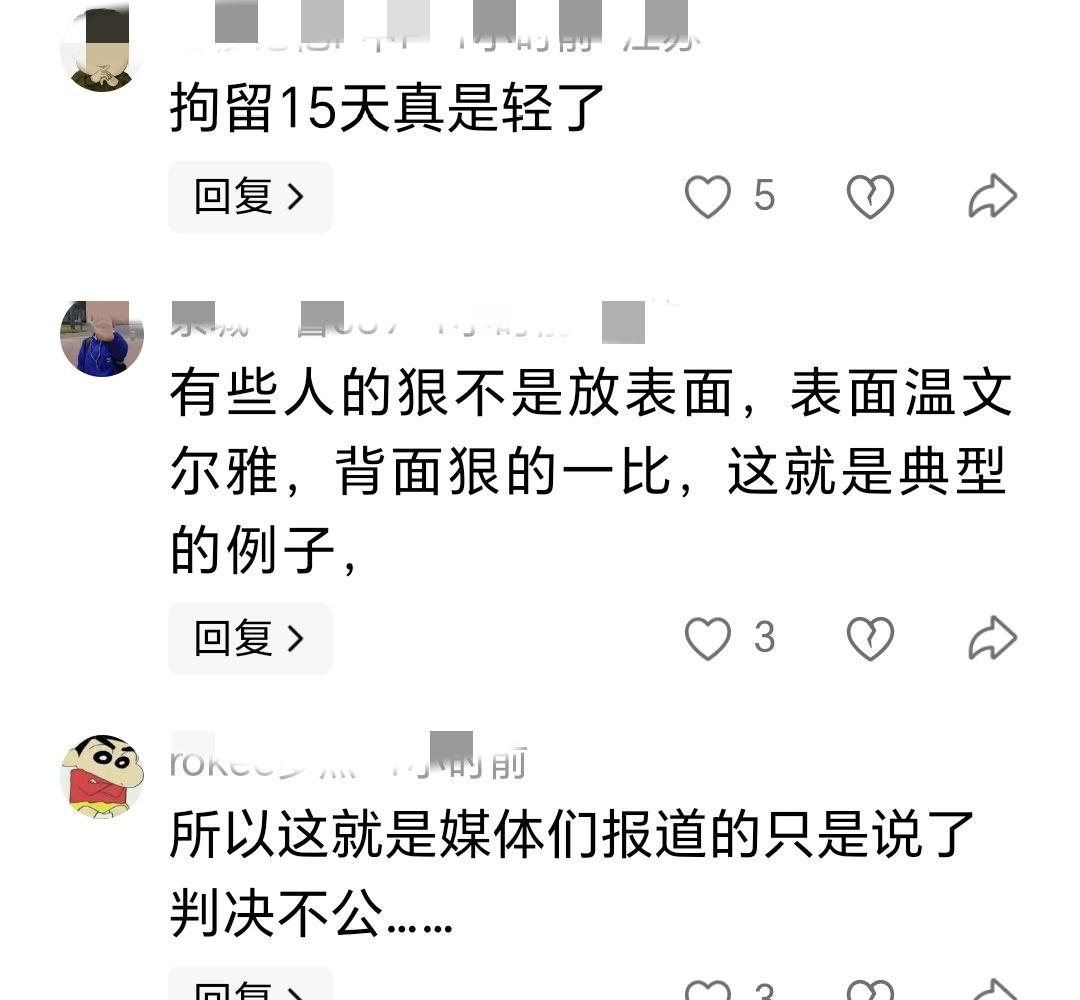
Task: Share the 拘留15天真是轻了 comment
Action: [993, 197]
